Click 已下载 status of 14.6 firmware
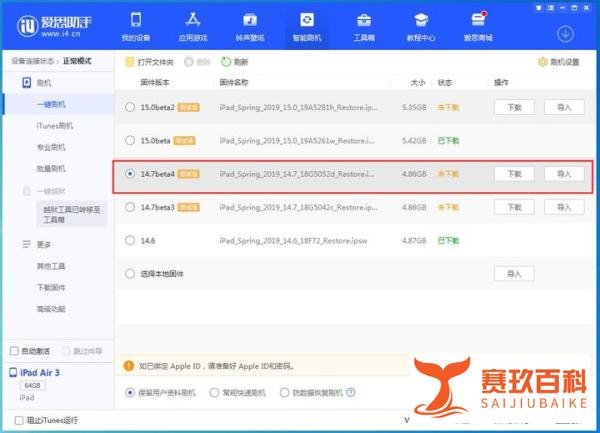600x433 pixels. click(x=448, y=241)
